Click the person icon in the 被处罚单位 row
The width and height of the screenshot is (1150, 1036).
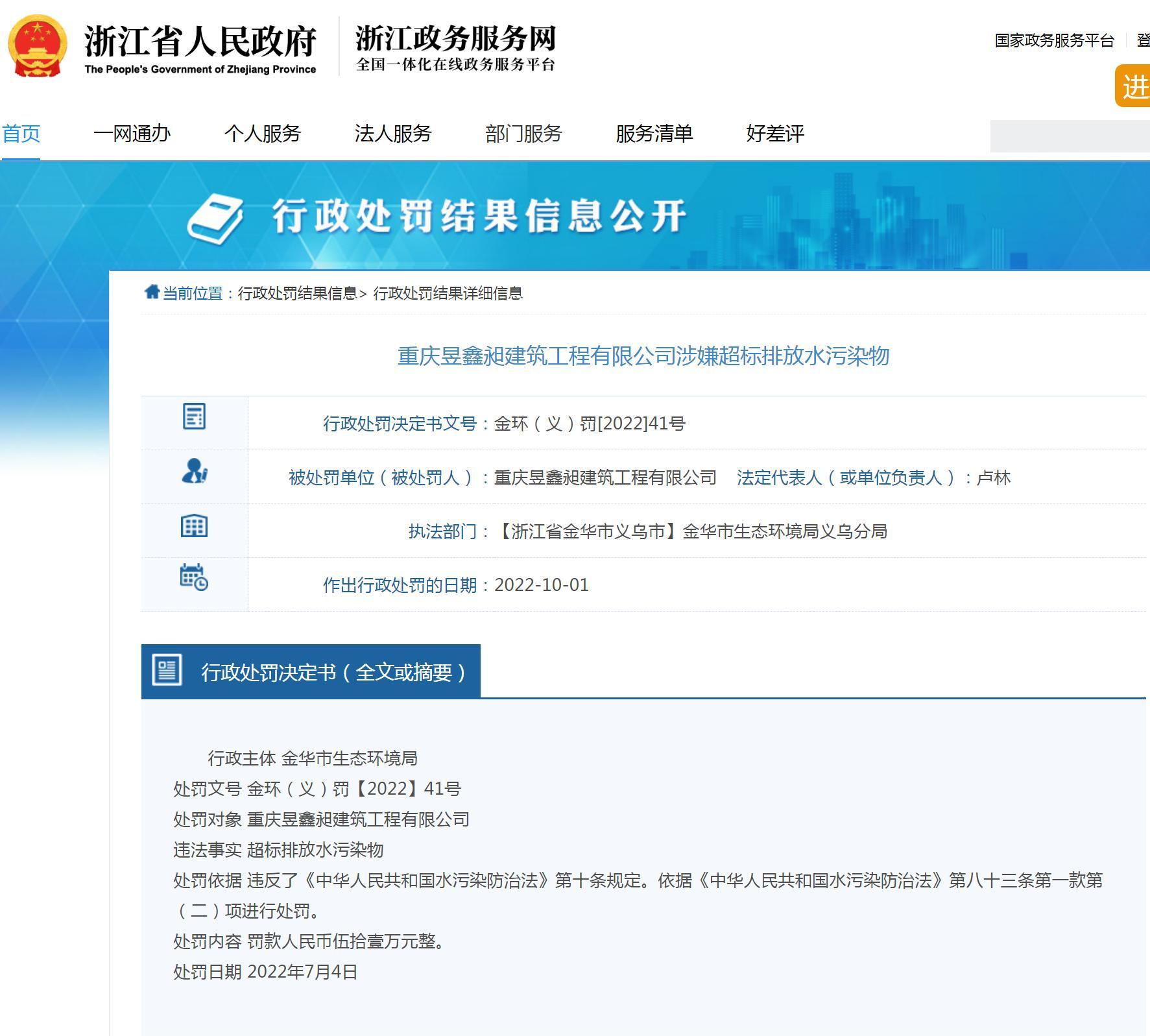coord(195,471)
